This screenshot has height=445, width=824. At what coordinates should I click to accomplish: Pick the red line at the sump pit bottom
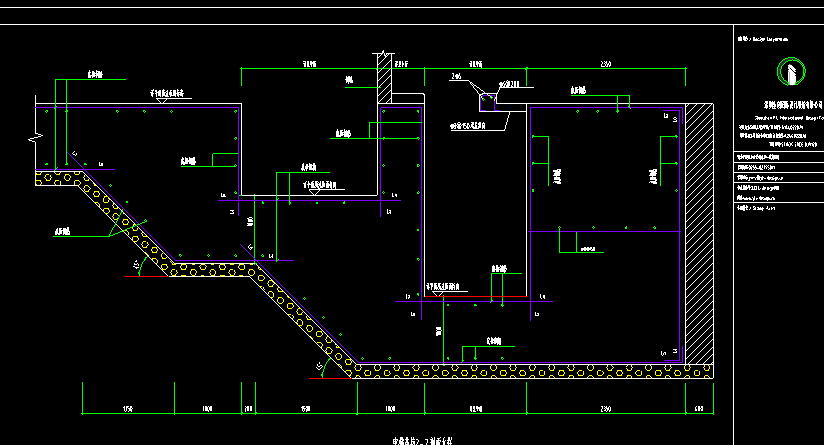[475, 296]
